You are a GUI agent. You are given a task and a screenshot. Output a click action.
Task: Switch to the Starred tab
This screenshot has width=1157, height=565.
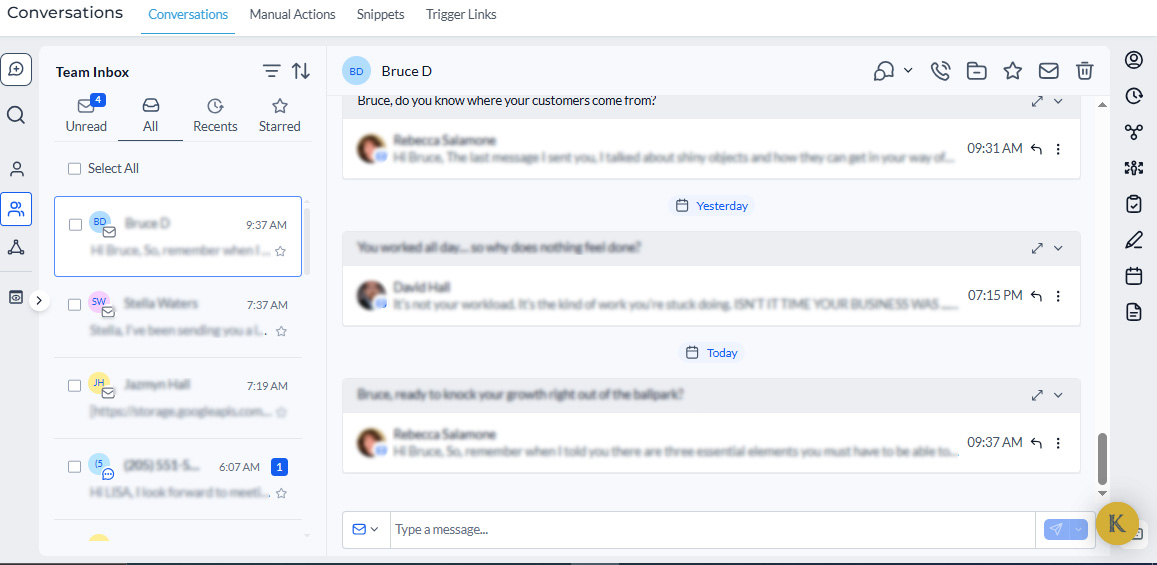[280, 117]
